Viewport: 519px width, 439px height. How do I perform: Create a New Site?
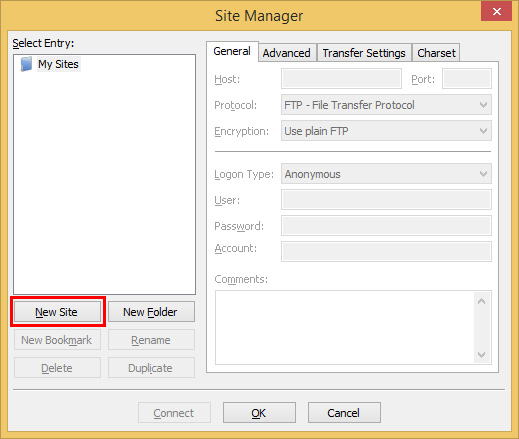tap(57, 312)
